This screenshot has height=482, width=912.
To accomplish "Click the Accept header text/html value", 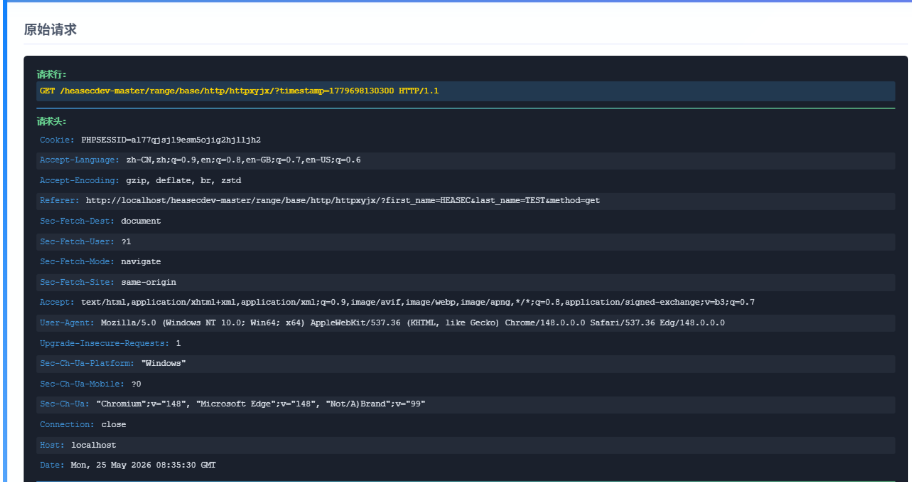I will pos(418,302).
